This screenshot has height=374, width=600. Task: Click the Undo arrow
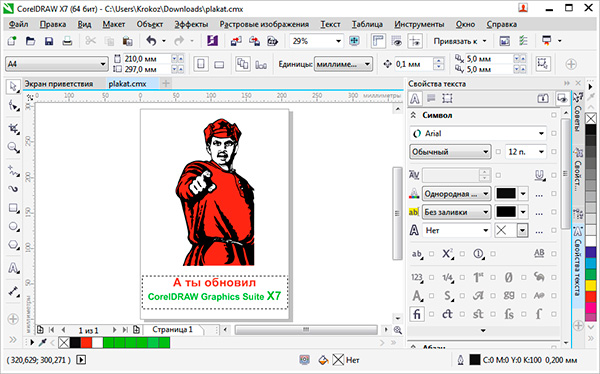(151, 41)
